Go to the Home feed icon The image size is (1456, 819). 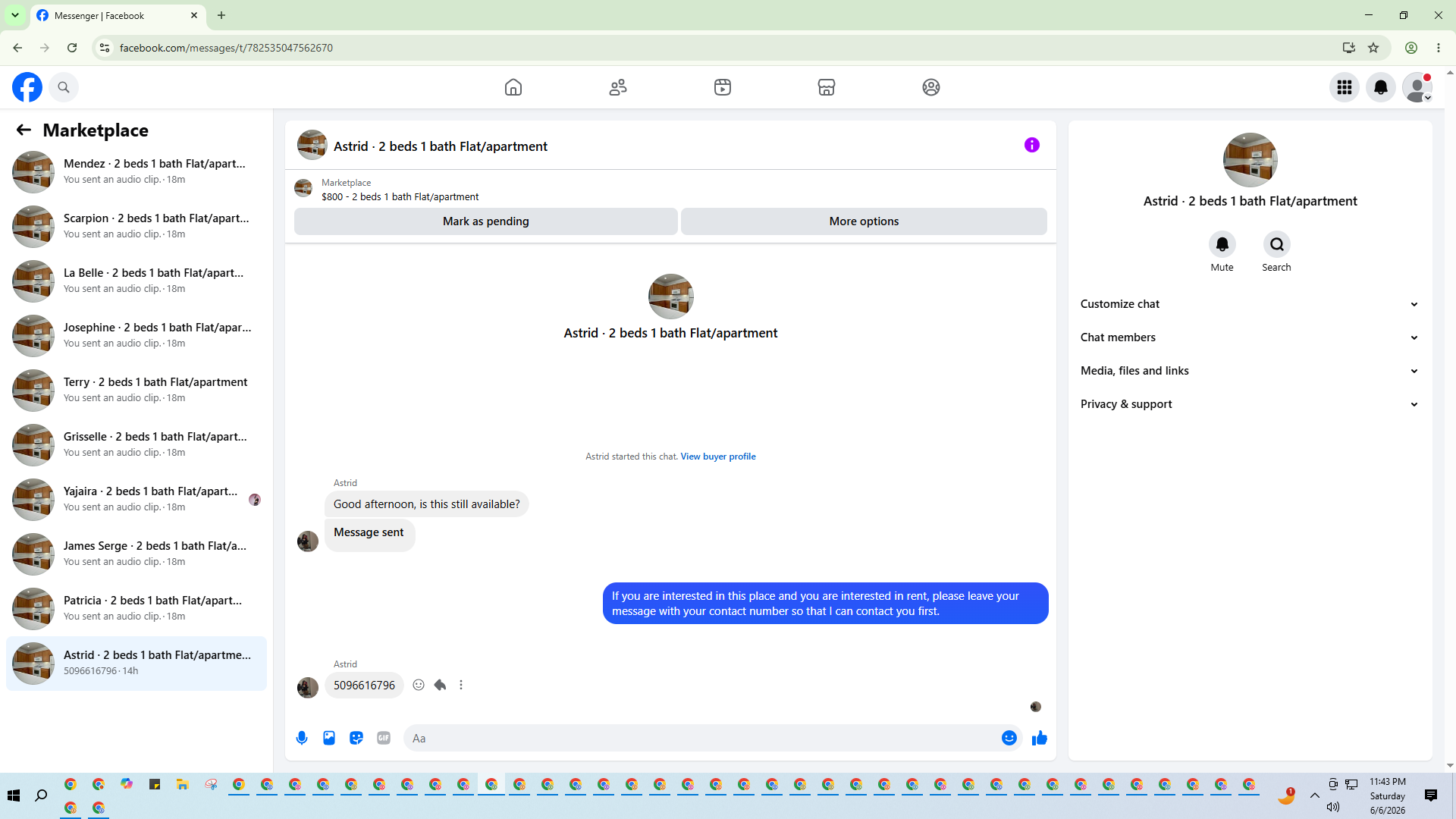pos(513,87)
